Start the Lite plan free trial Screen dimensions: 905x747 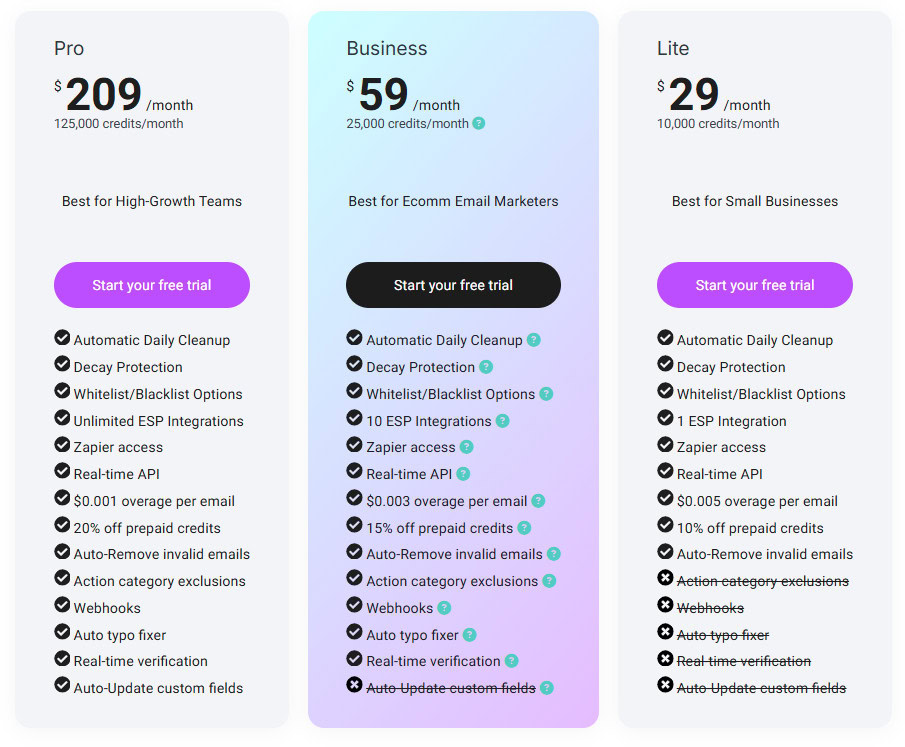pos(754,285)
